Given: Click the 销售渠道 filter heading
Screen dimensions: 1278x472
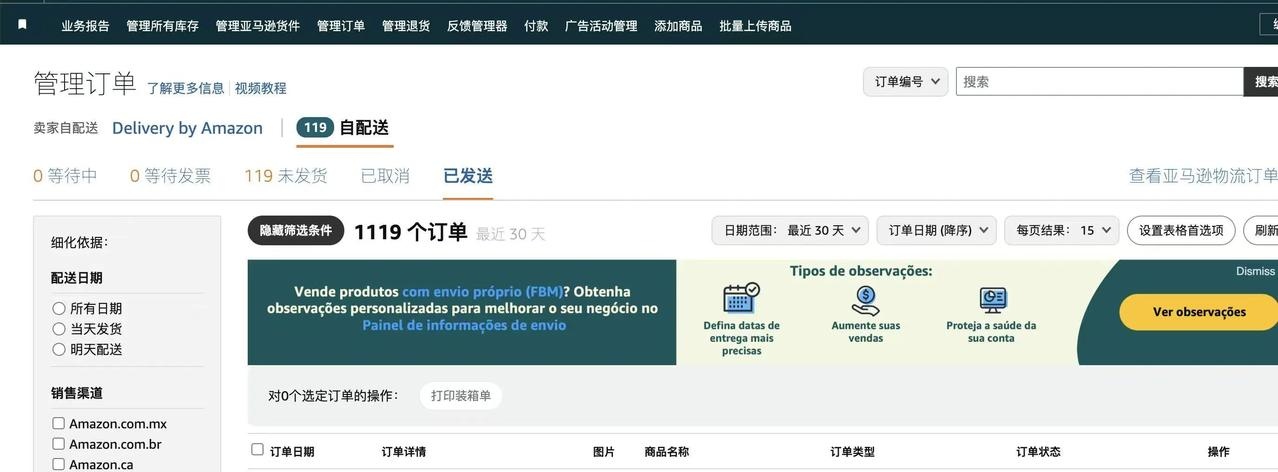Looking at the screenshot, I should click(77, 393).
